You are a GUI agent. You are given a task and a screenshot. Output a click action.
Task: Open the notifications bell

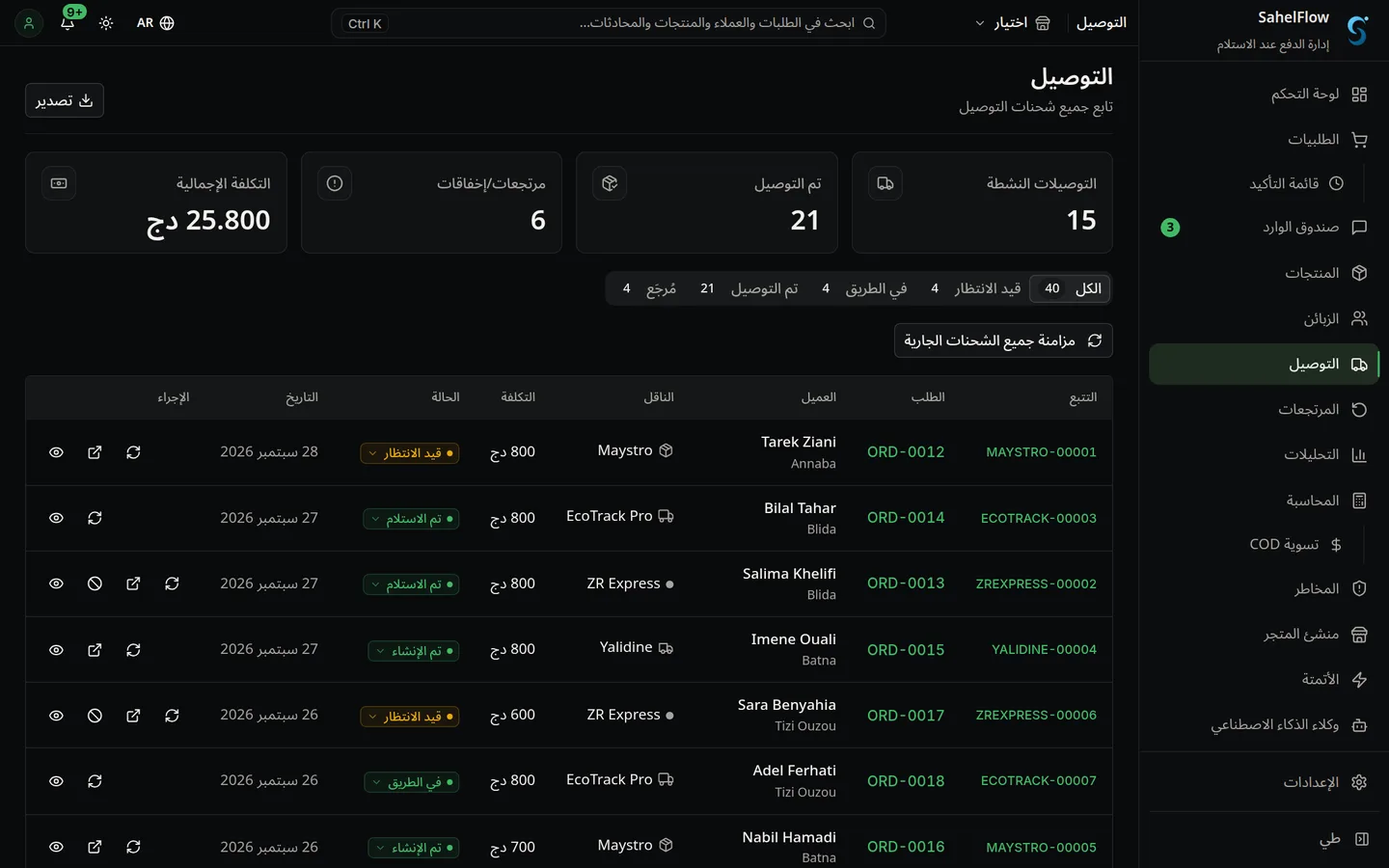click(68, 23)
